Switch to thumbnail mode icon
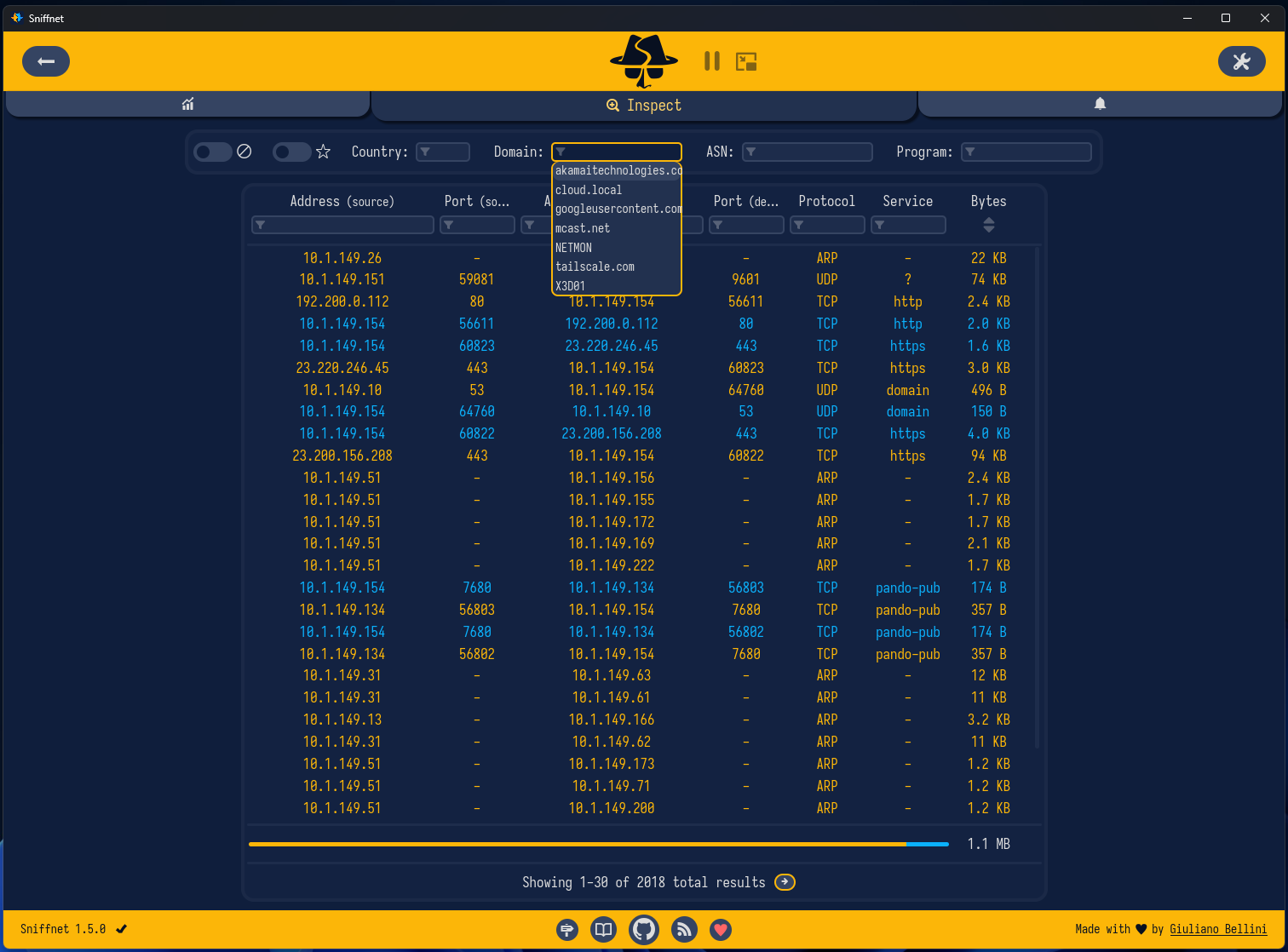Screen dimensions: 1288x952 (746, 61)
